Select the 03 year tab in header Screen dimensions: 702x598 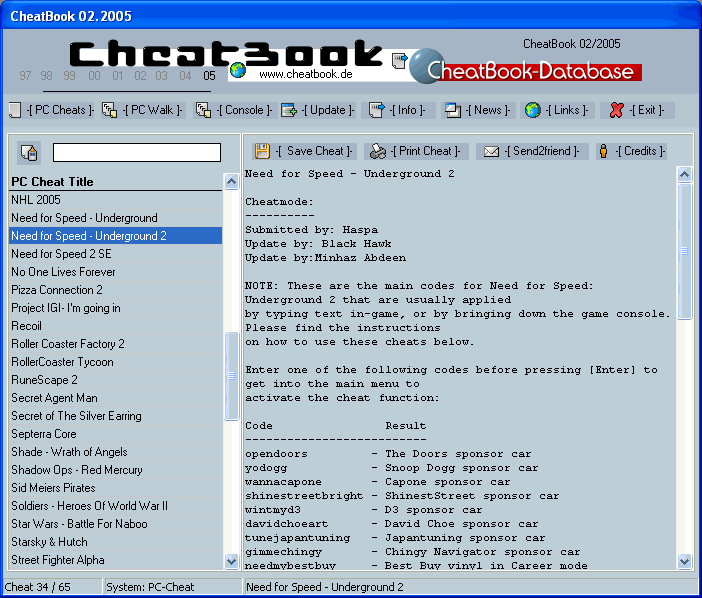pos(162,76)
